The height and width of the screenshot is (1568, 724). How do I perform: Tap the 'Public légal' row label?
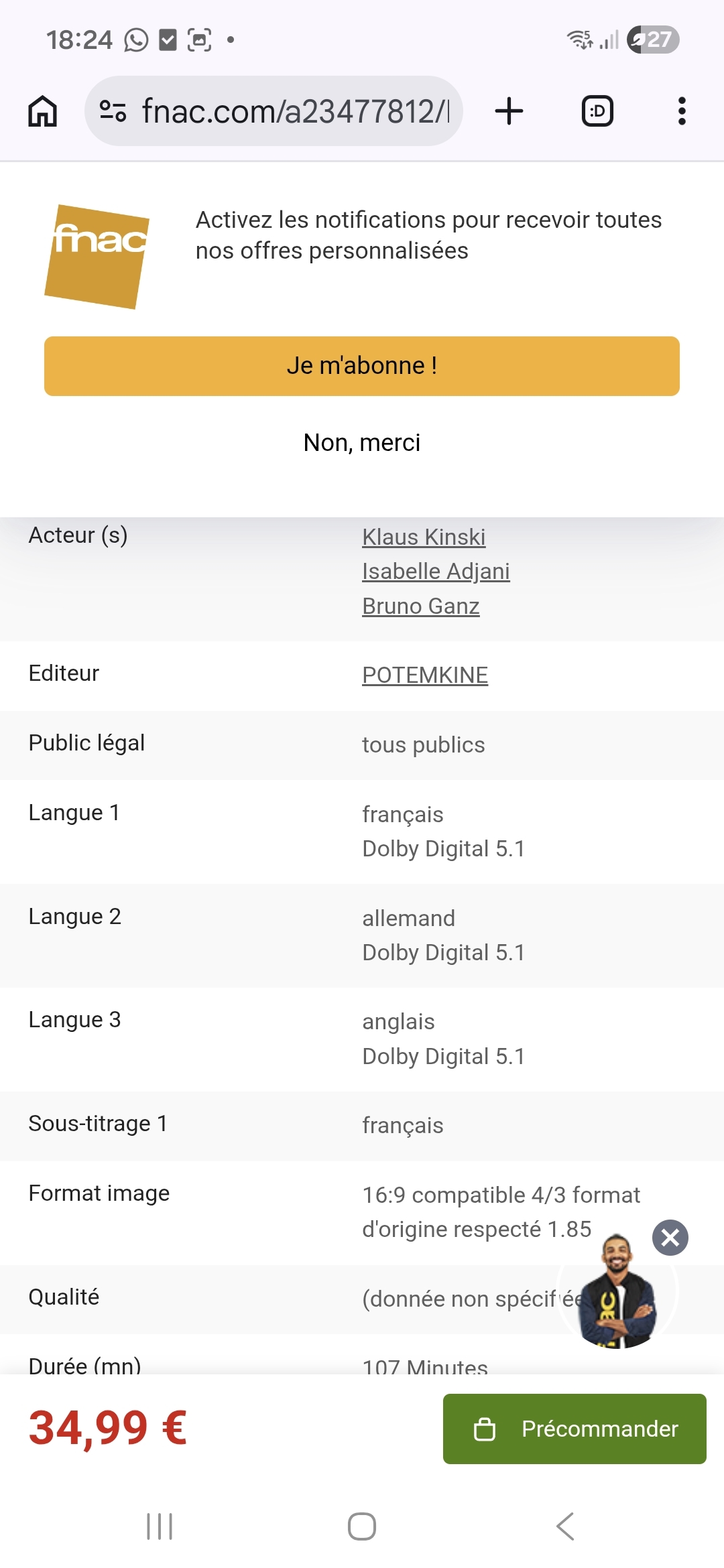[x=86, y=743]
